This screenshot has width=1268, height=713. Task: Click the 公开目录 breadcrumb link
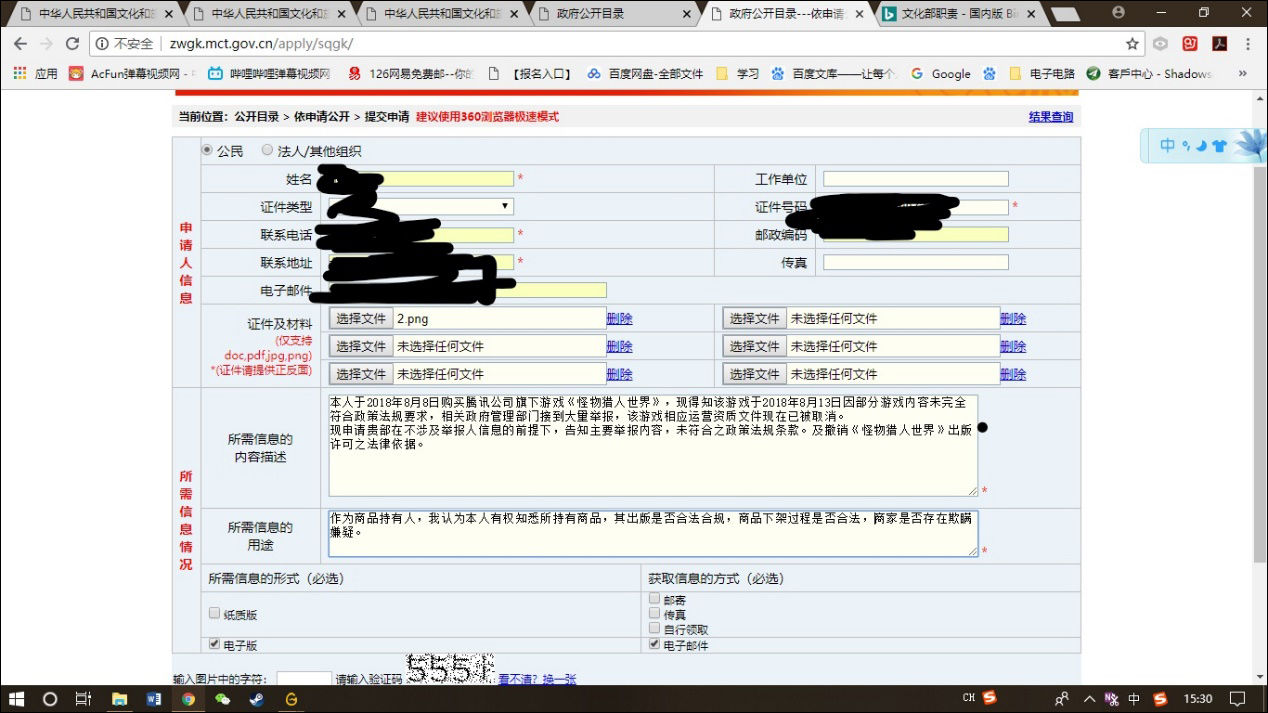click(257, 117)
